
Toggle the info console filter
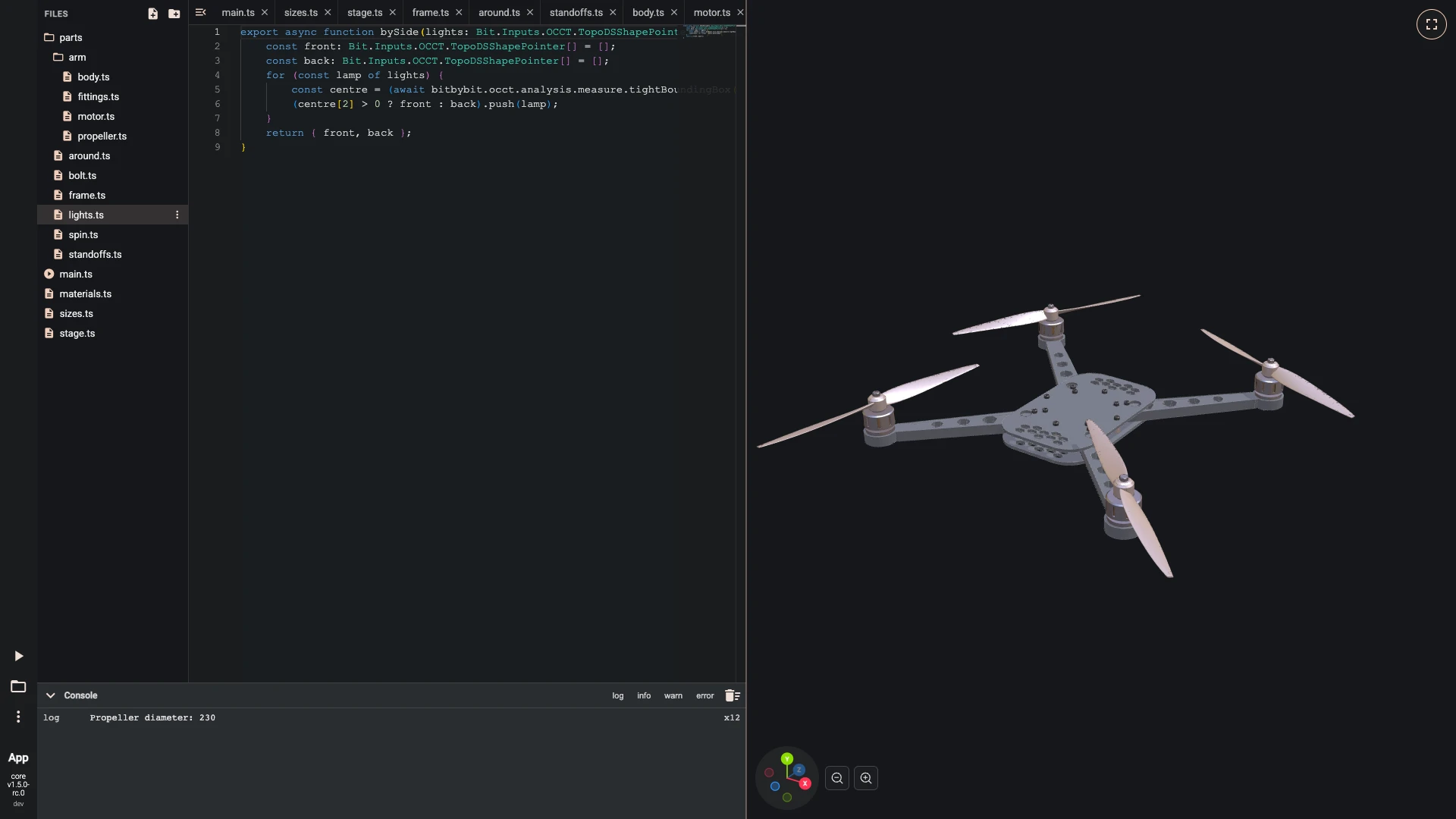pos(644,696)
